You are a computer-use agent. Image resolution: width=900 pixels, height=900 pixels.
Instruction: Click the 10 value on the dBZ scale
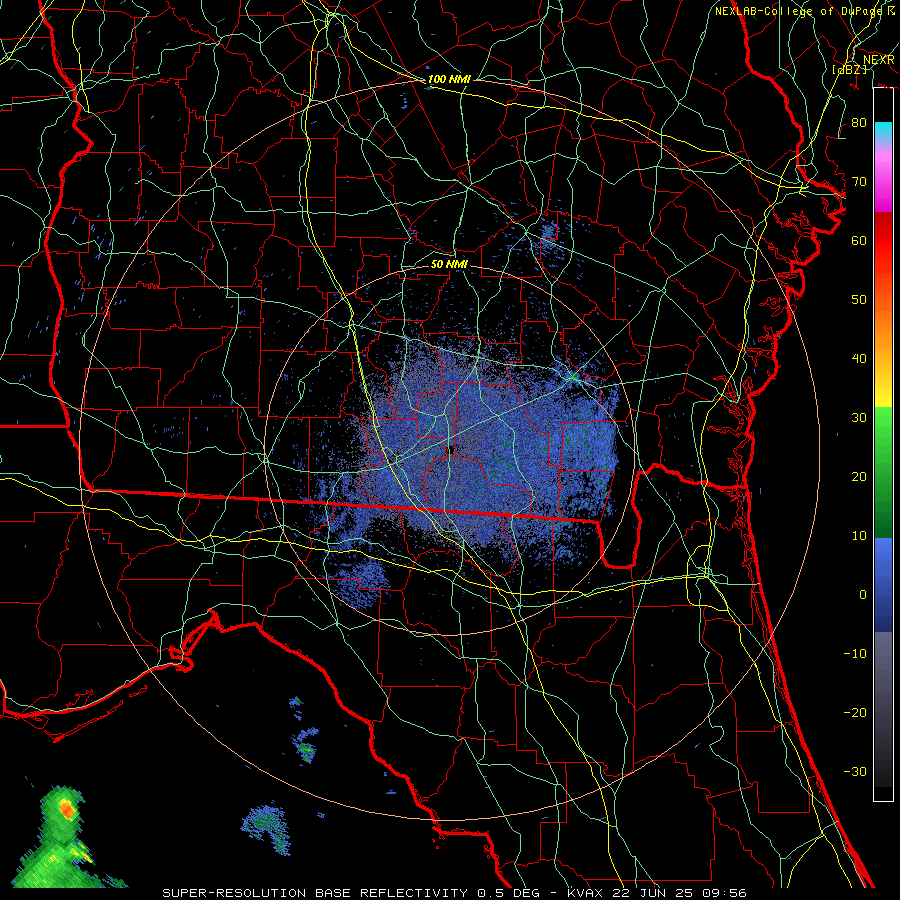coord(859,536)
